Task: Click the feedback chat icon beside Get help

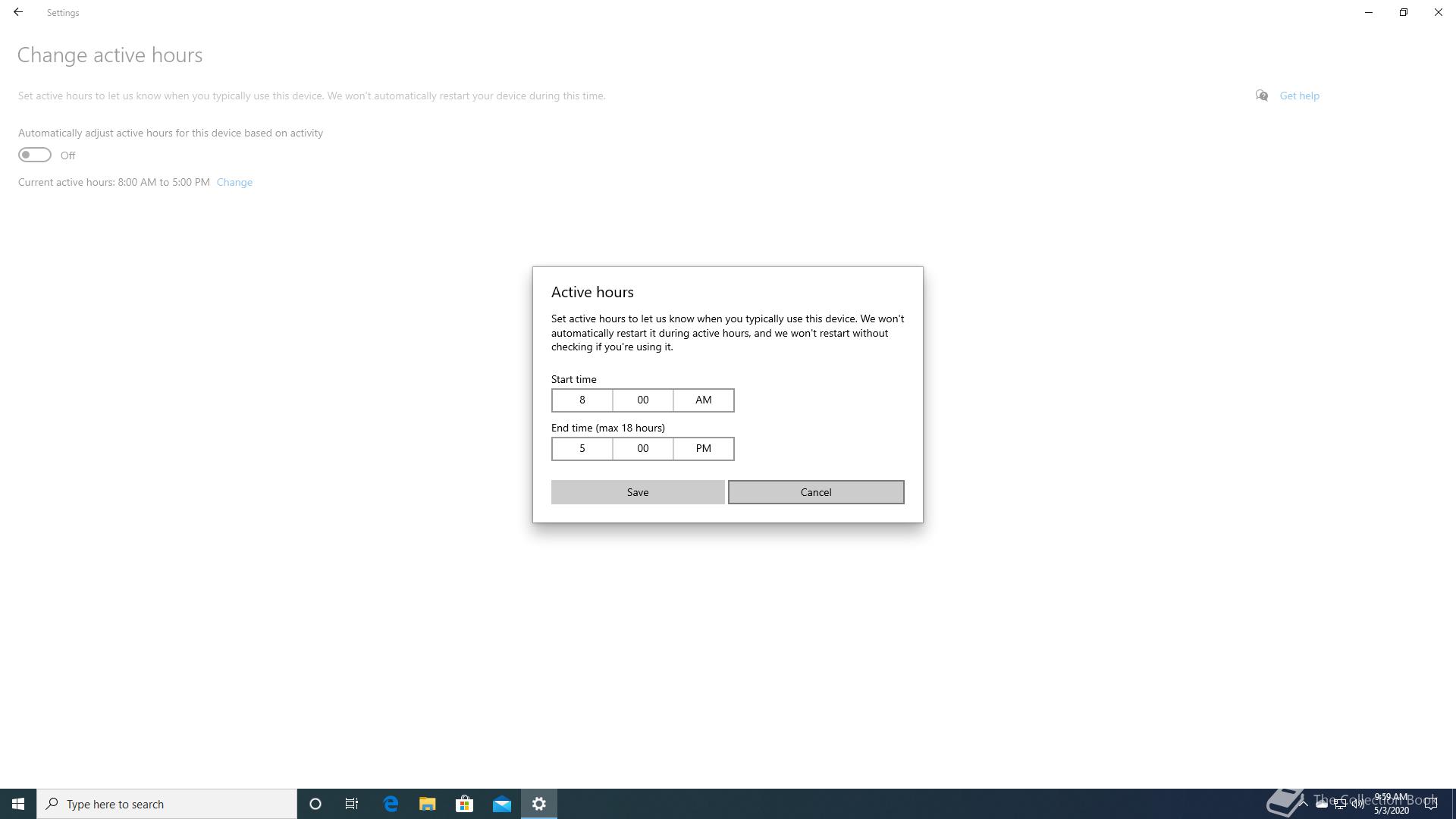Action: [1262, 96]
